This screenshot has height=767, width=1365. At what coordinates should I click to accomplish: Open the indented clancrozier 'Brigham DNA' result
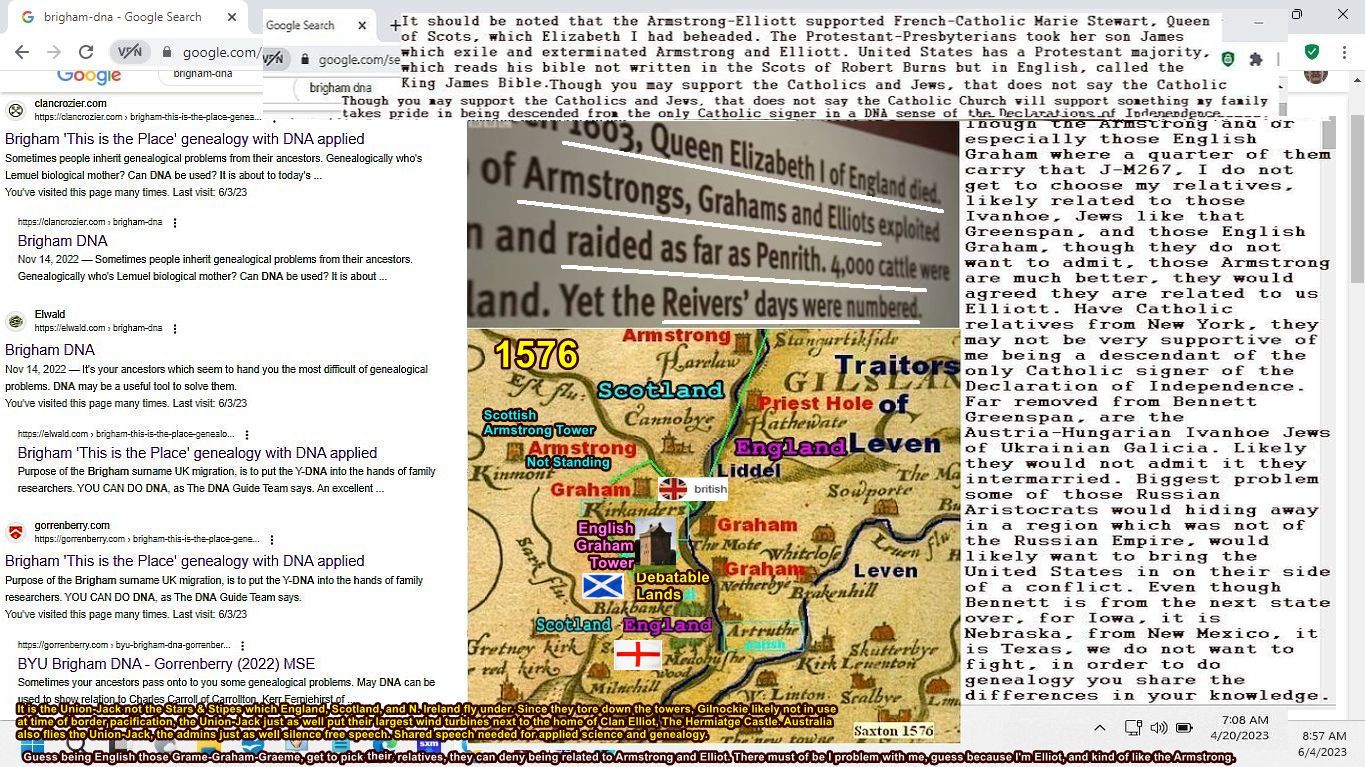point(62,241)
